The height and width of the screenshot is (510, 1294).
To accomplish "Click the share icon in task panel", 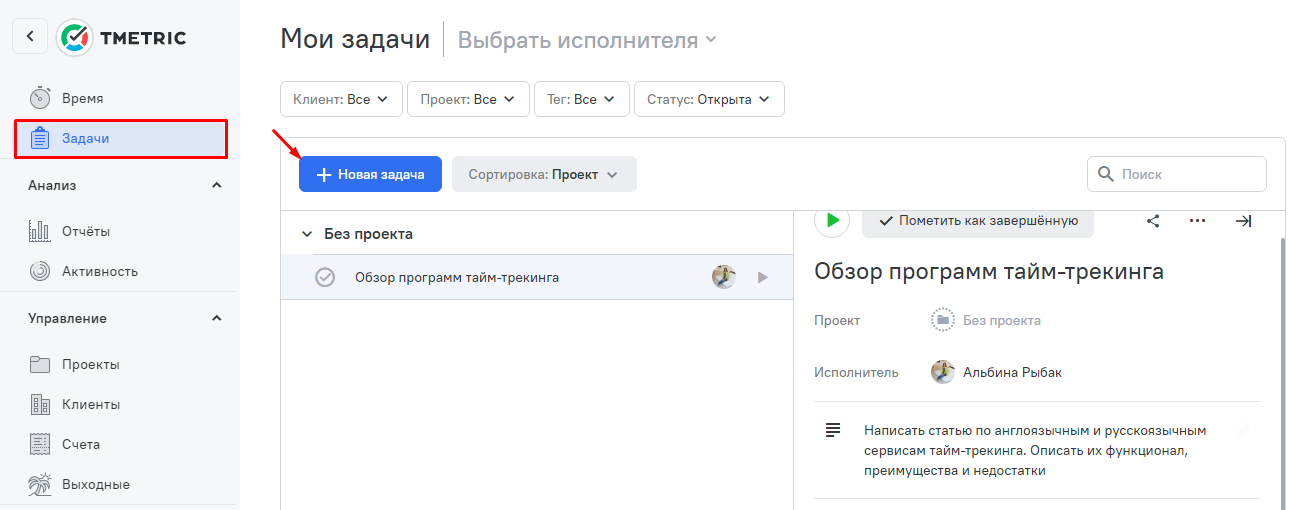I will click(1153, 221).
